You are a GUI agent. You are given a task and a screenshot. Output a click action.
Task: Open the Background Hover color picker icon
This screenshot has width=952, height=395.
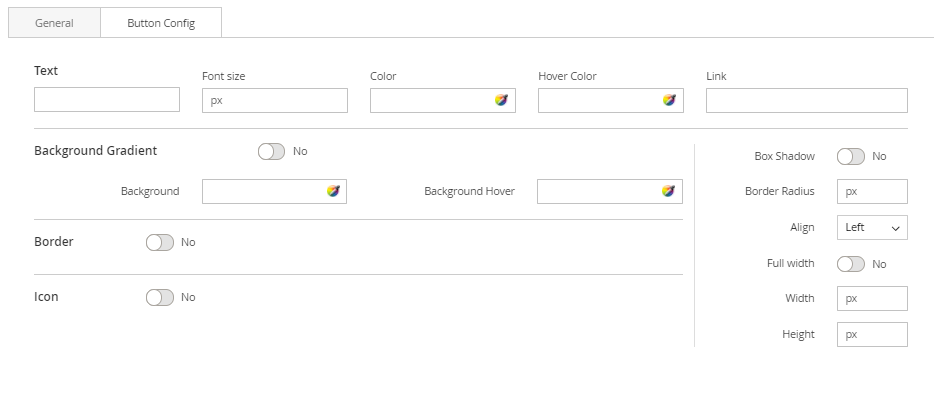[x=668, y=191]
